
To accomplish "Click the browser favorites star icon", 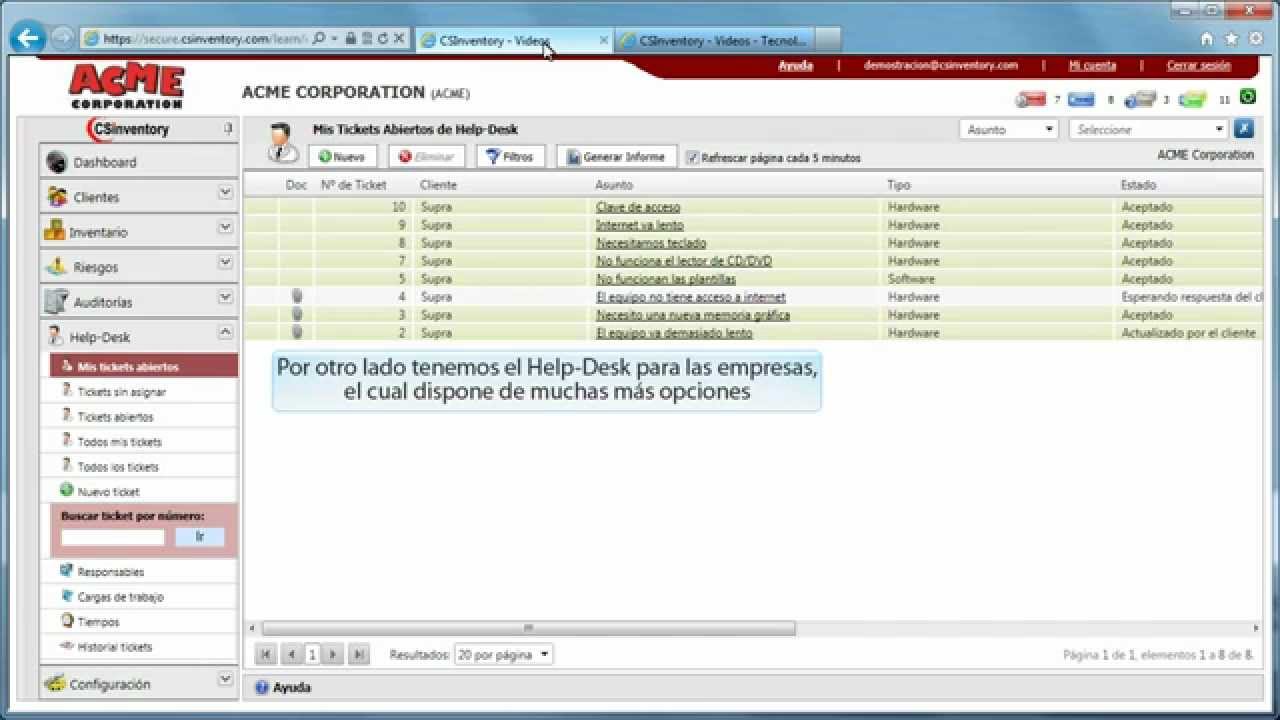I will pos(1231,39).
